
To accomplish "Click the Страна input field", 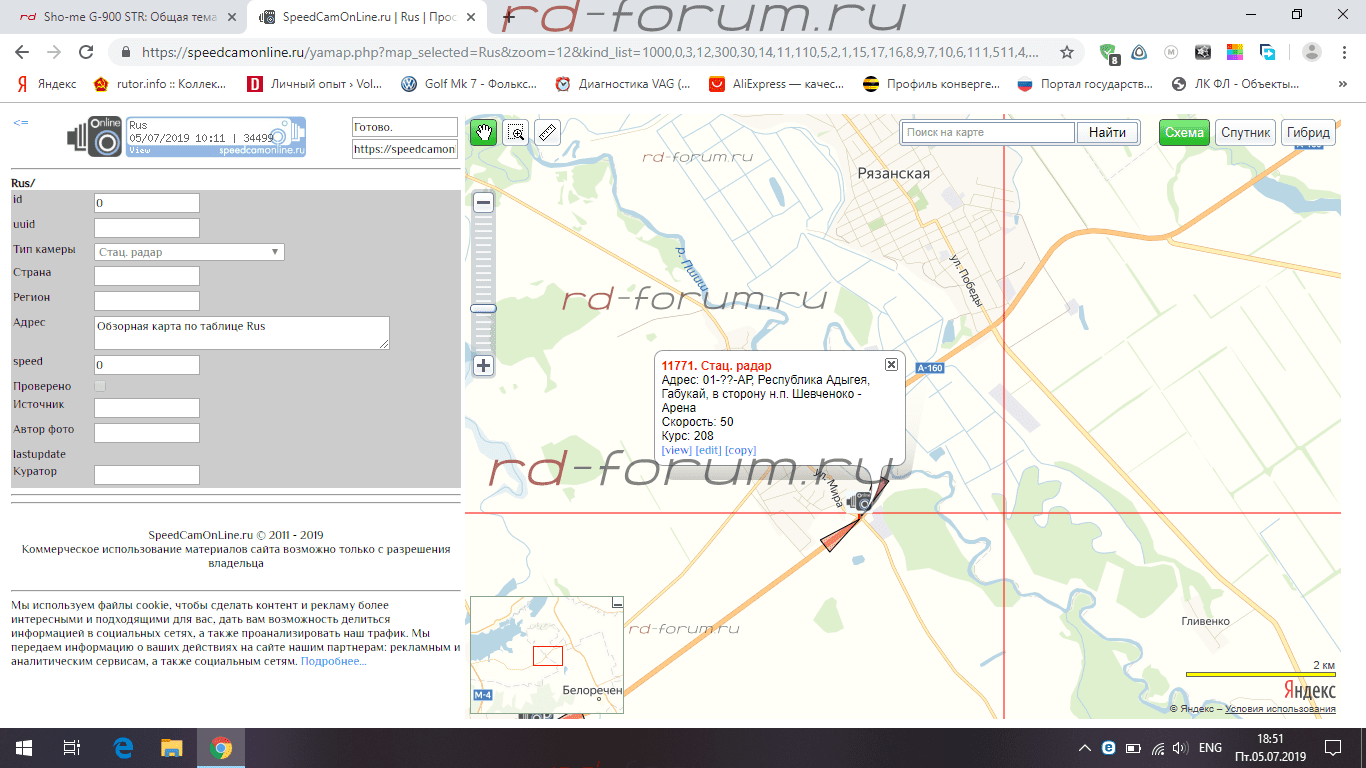I will 147,276.
